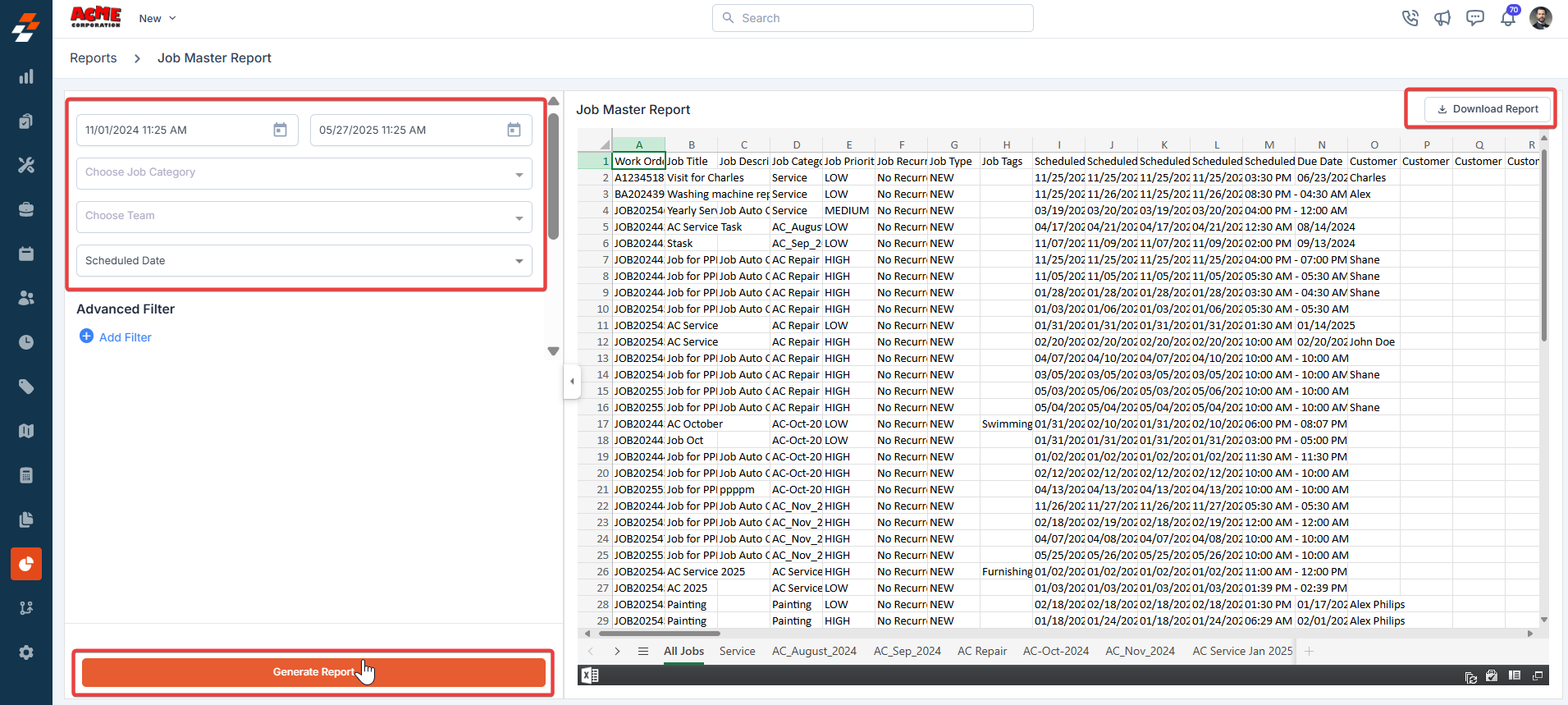The height and width of the screenshot is (705, 1568).
Task: Open the map icon in sidebar
Action: point(26,431)
